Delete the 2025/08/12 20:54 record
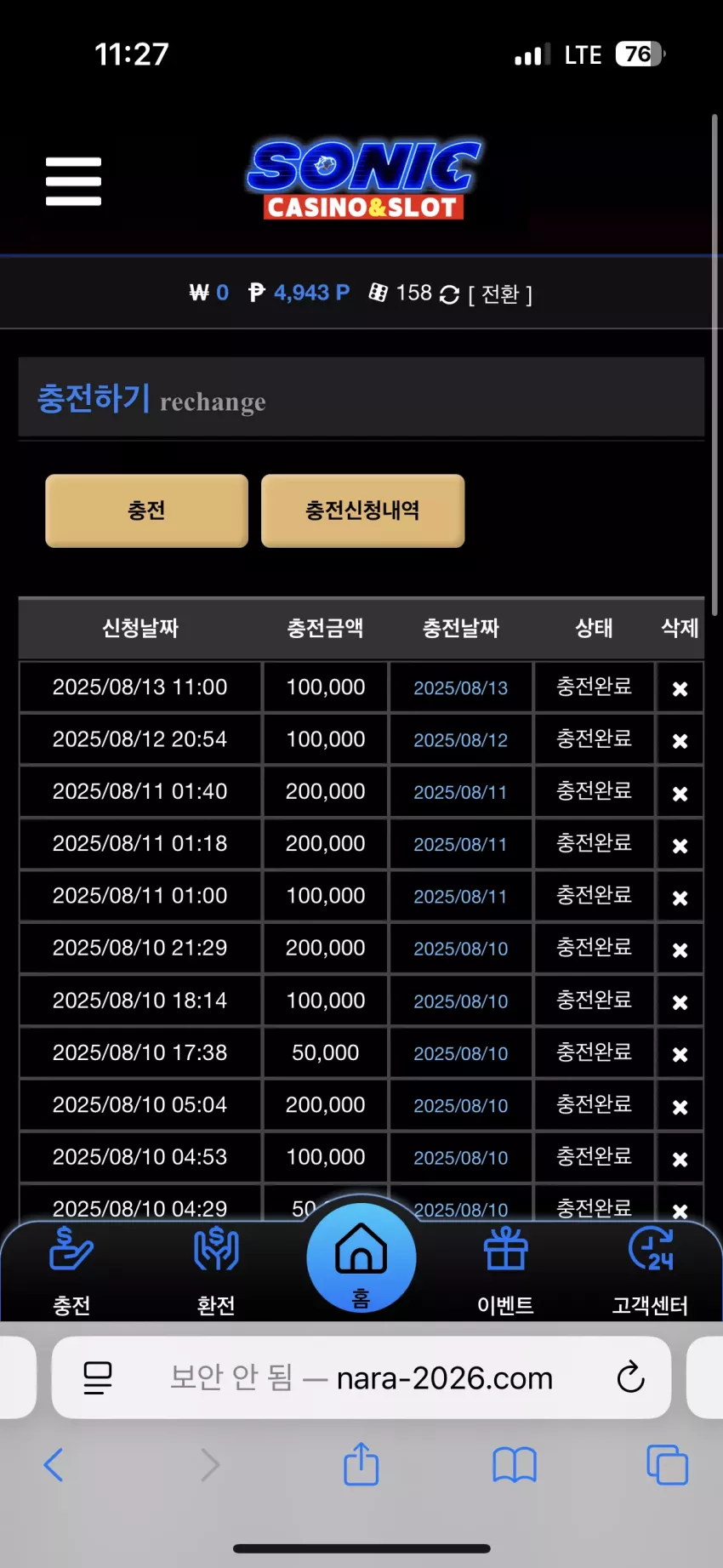 [680, 741]
